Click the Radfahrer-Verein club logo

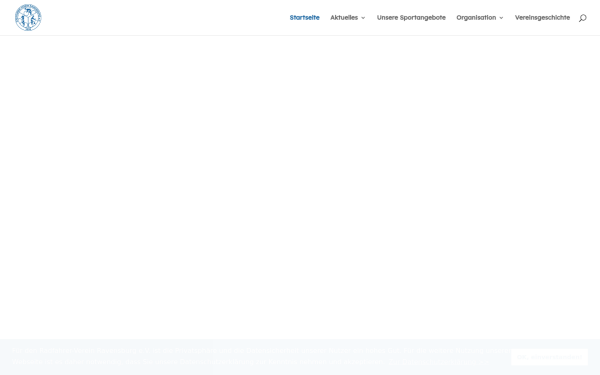click(x=28, y=18)
